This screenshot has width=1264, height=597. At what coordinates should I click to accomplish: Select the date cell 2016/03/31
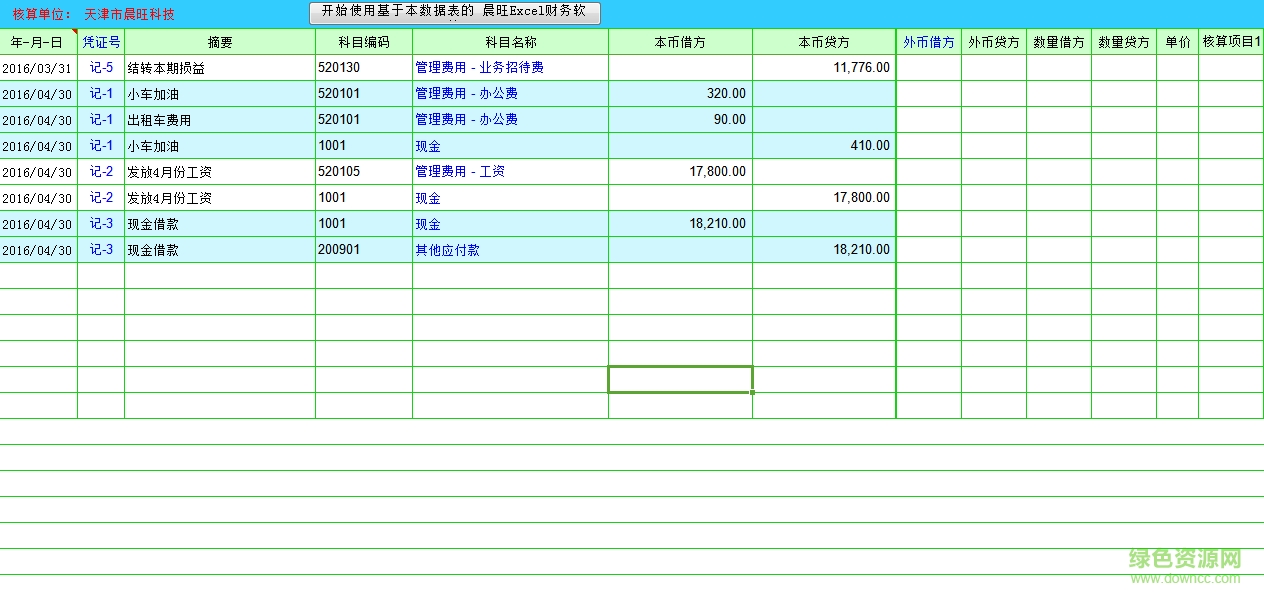pos(35,67)
